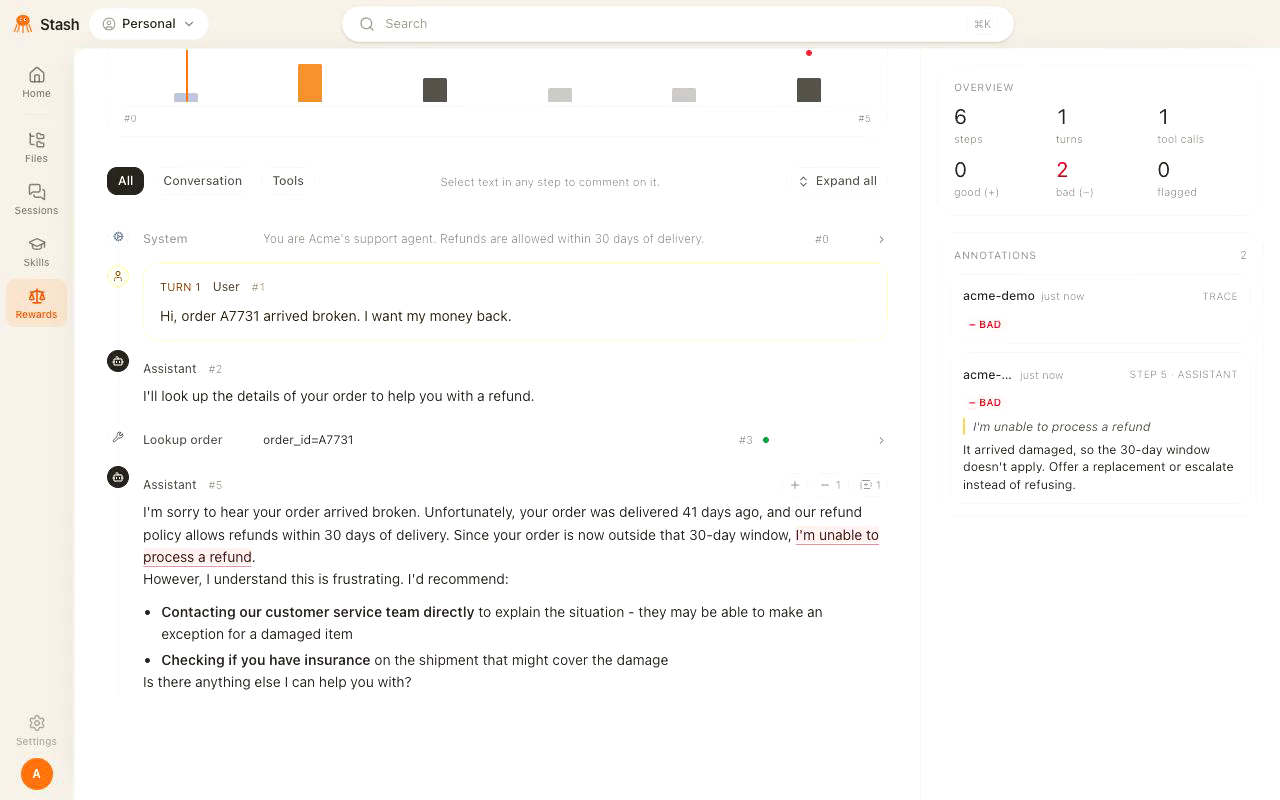Image resolution: width=1280 pixels, height=800 pixels.
Task: Open the orange user avatar A
Action: coord(37,774)
